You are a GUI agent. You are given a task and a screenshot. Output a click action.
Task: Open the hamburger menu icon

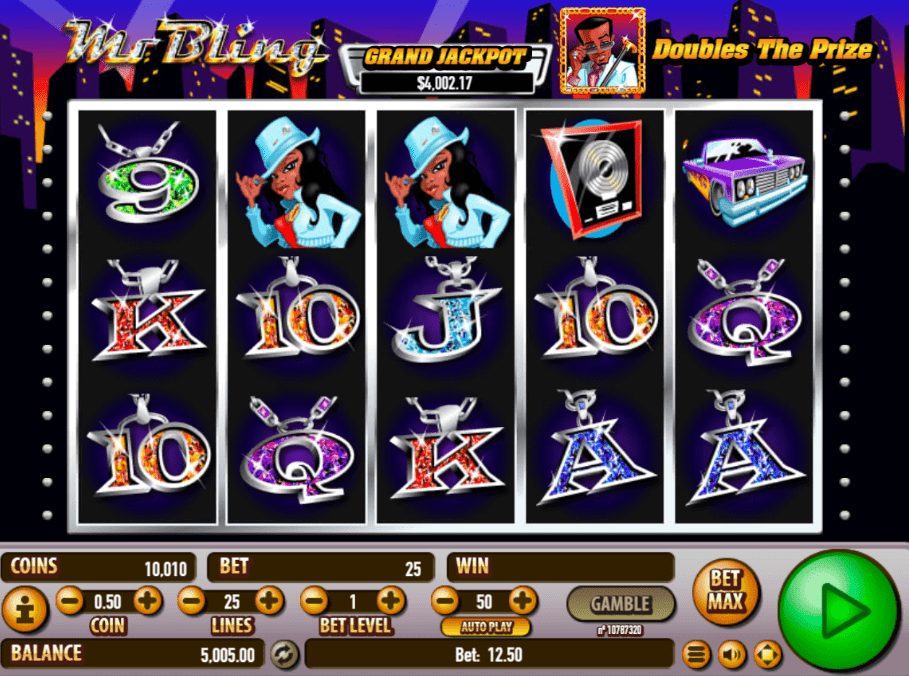(x=696, y=655)
